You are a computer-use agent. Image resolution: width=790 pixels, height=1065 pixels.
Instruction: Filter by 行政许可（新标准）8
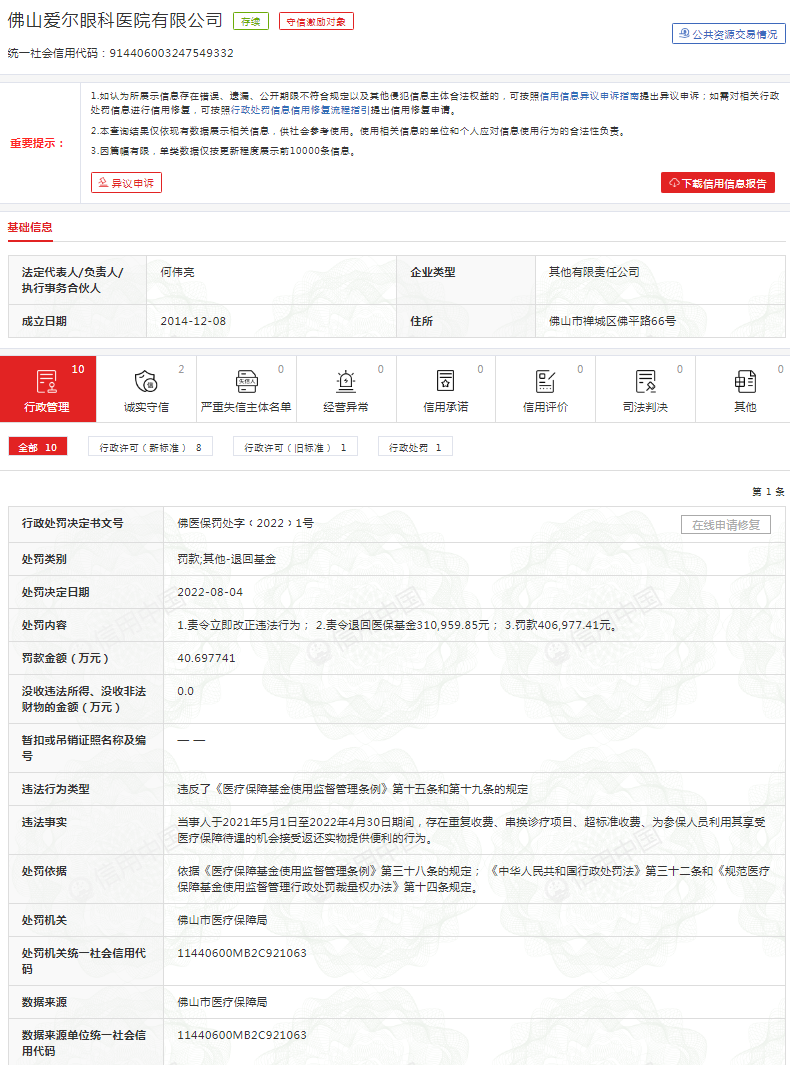pyautogui.click(x=150, y=447)
